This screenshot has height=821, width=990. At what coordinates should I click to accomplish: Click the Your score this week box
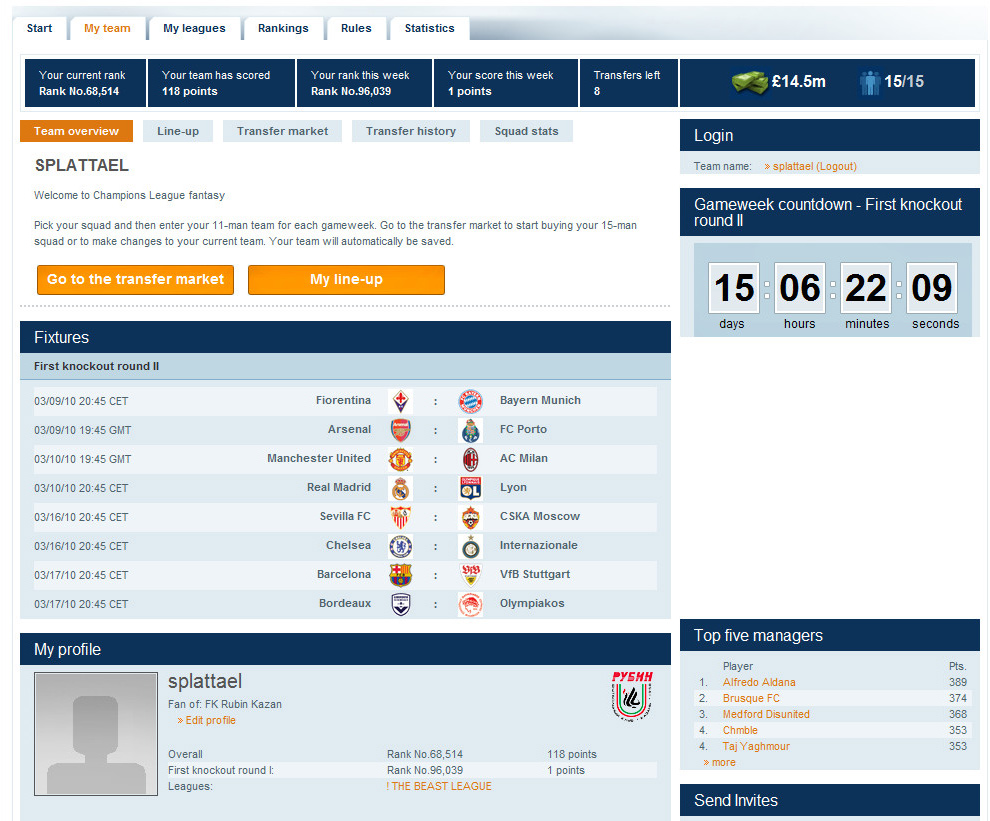coord(506,83)
